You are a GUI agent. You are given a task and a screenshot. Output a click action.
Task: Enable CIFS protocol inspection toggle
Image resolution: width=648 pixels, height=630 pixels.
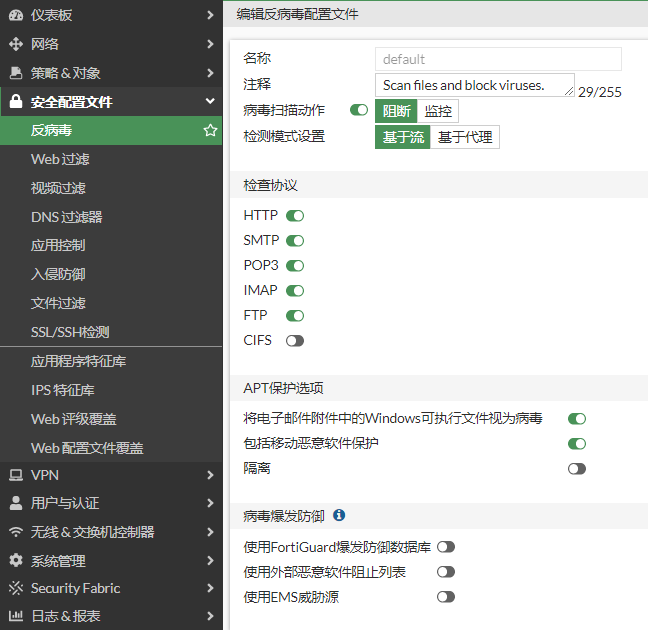pyautogui.click(x=295, y=340)
